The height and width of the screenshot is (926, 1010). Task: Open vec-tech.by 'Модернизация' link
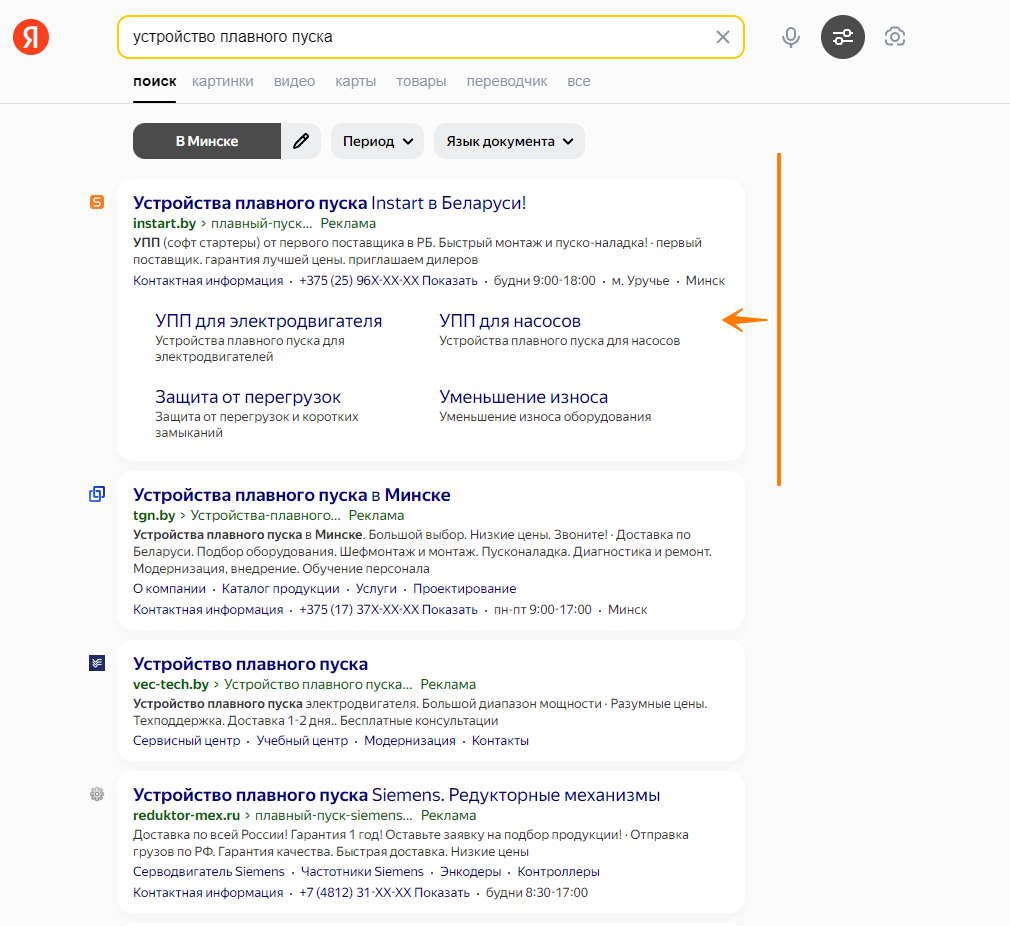410,741
